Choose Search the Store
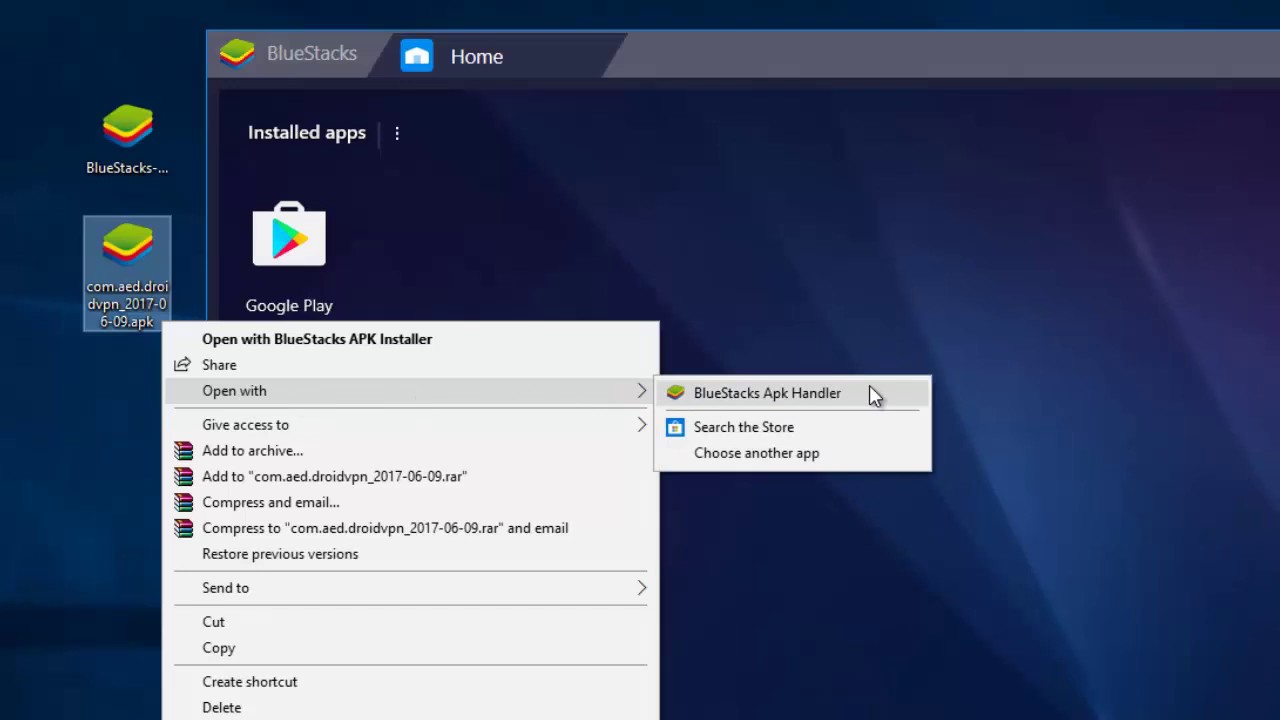Viewport: 1280px width, 720px height. point(792,427)
